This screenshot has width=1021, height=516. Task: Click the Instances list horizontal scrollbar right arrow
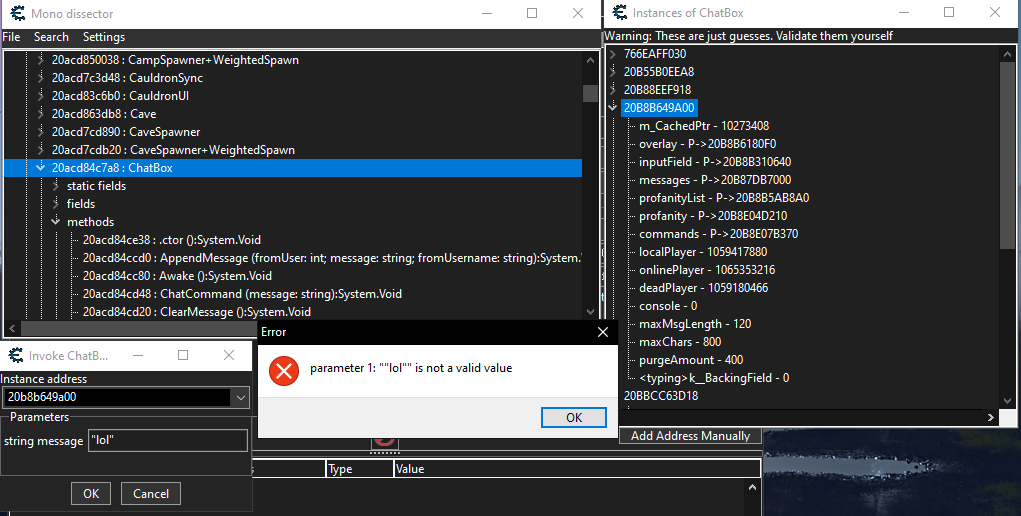tap(990, 417)
